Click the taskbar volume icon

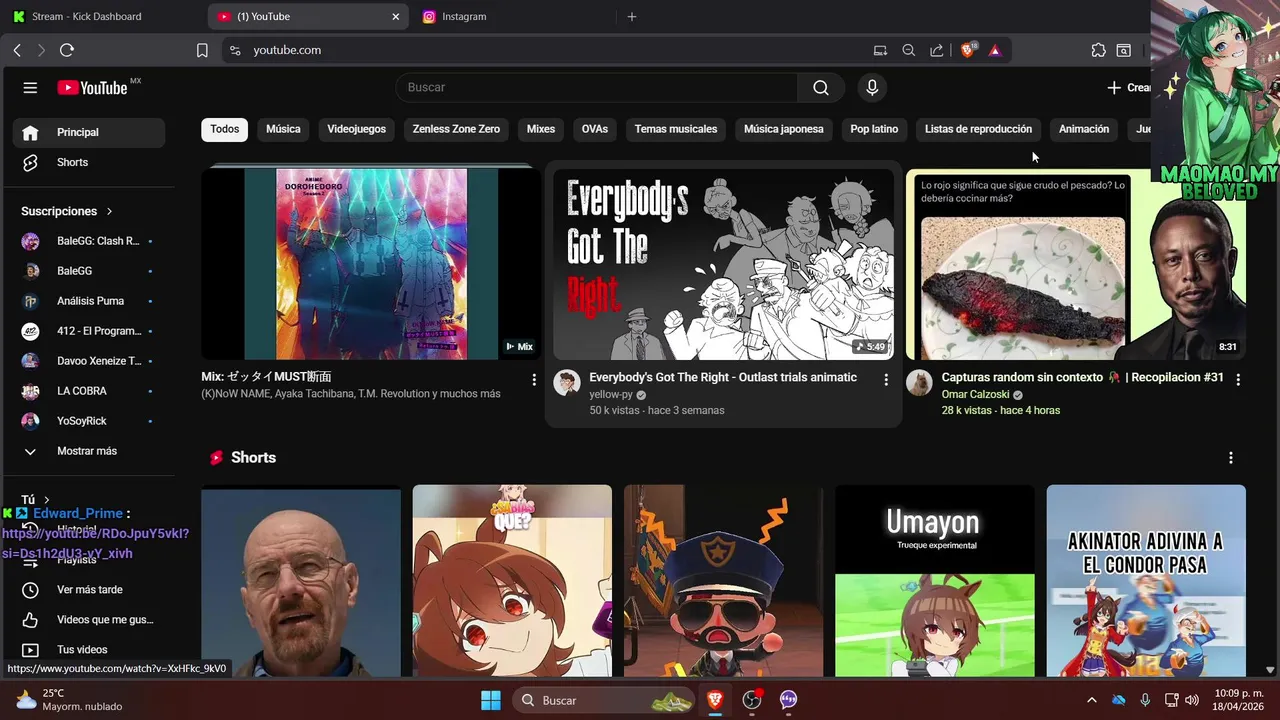[x=1192, y=700]
